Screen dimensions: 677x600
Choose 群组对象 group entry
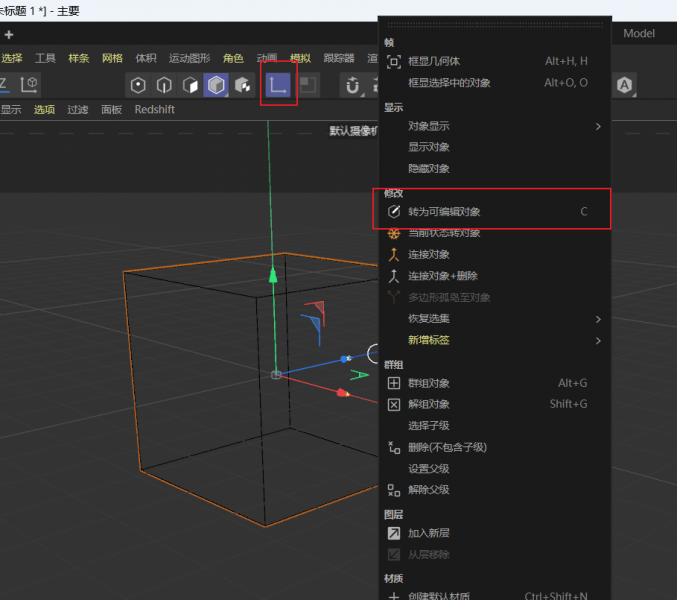pyautogui.click(x=495, y=383)
